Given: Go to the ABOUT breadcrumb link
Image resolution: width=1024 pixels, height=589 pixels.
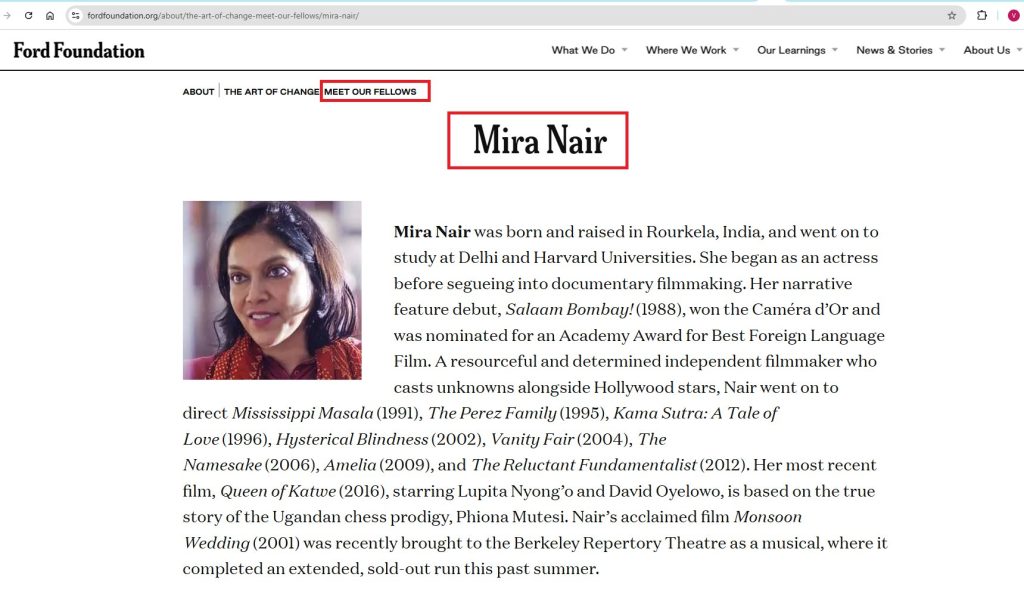Looking at the screenshot, I should (198, 92).
